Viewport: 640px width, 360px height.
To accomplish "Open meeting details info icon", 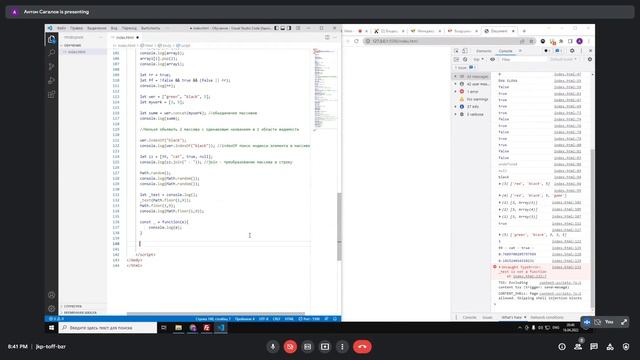I will click(x=562, y=347).
